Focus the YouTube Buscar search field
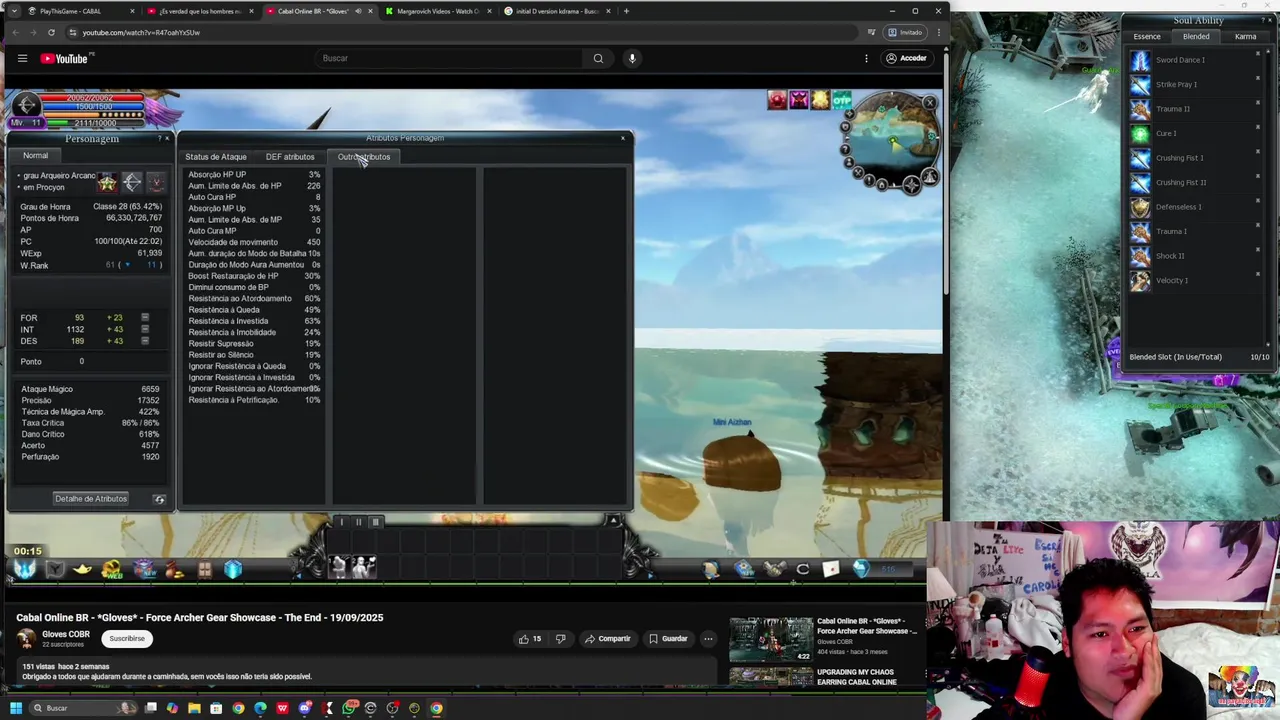 pyautogui.click(x=450, y=58)
